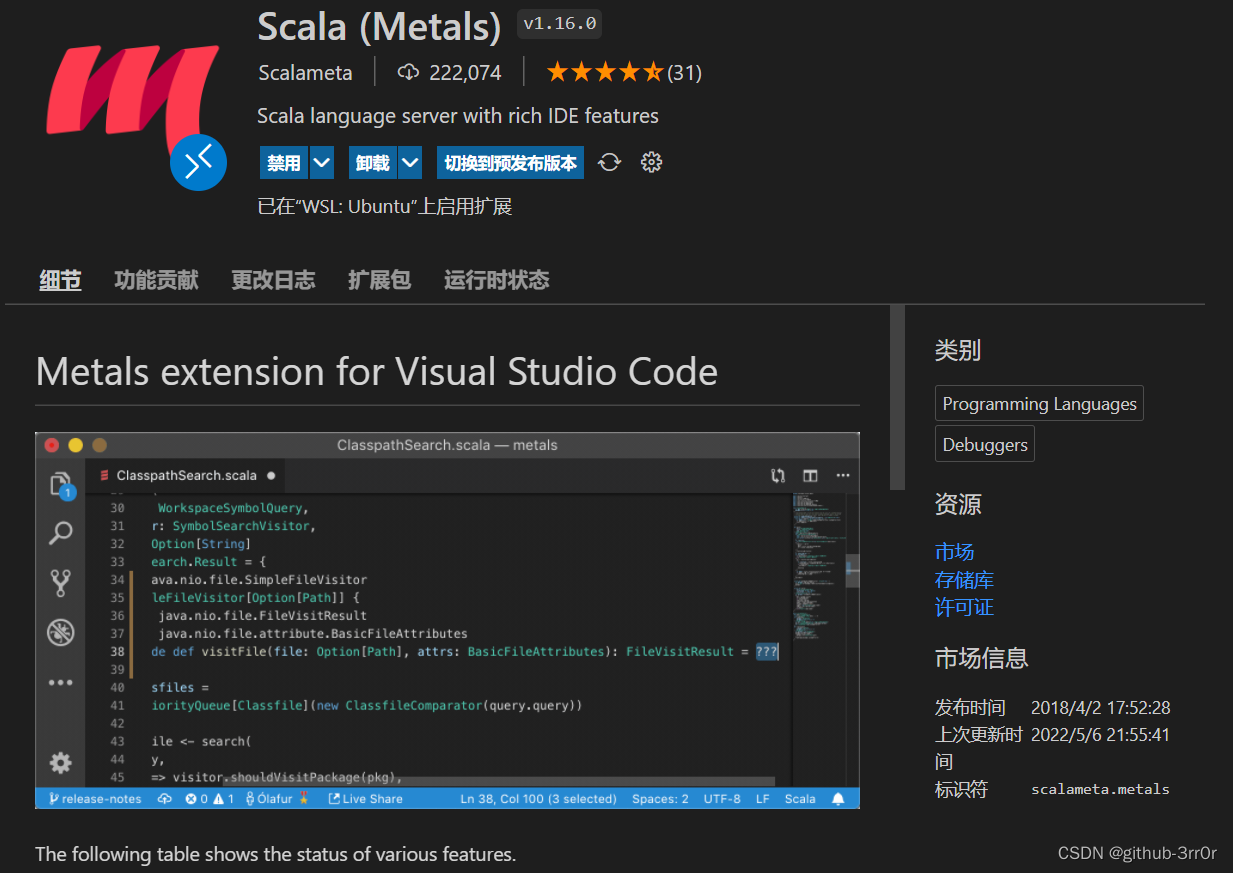Click the v1.16.0 version badge
This screenshot has height=873, width=1233.
[x=559, y=24]
